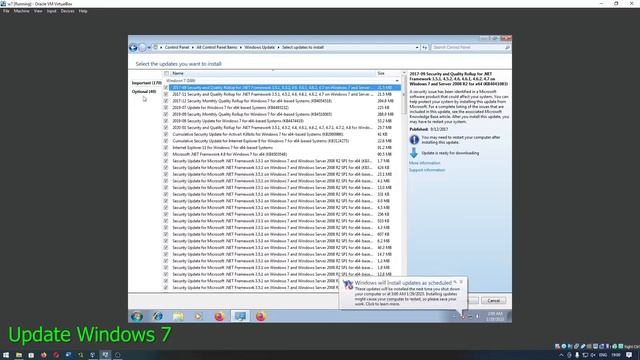Open the address bar history dropdown
The width and height of the screenshot is (640, 360).
coord(417,47)
